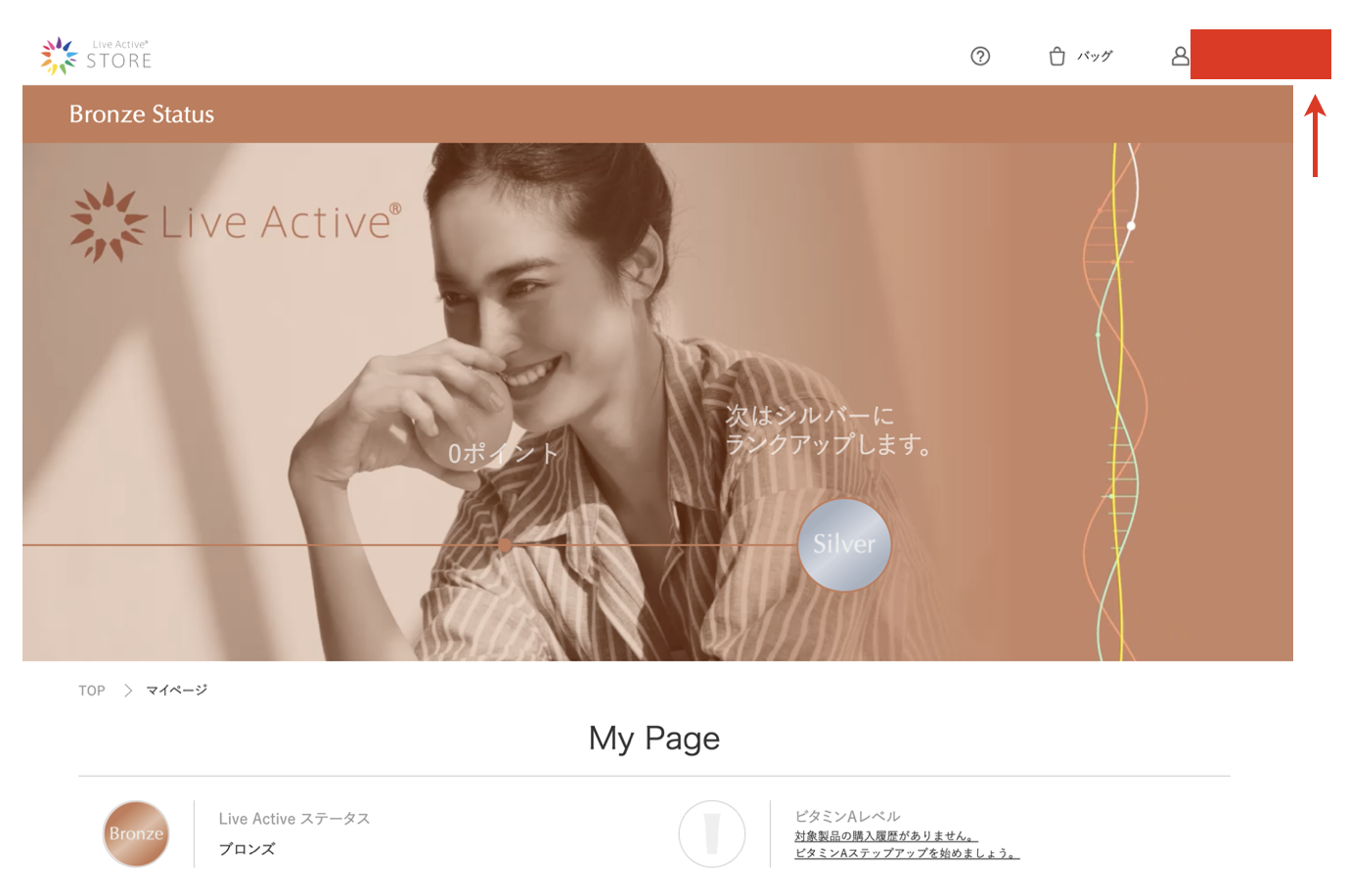Click the Bronze status badge icon
This screenshot has height=896, width=1348.
pyautogui.click(x=136, y=833)
